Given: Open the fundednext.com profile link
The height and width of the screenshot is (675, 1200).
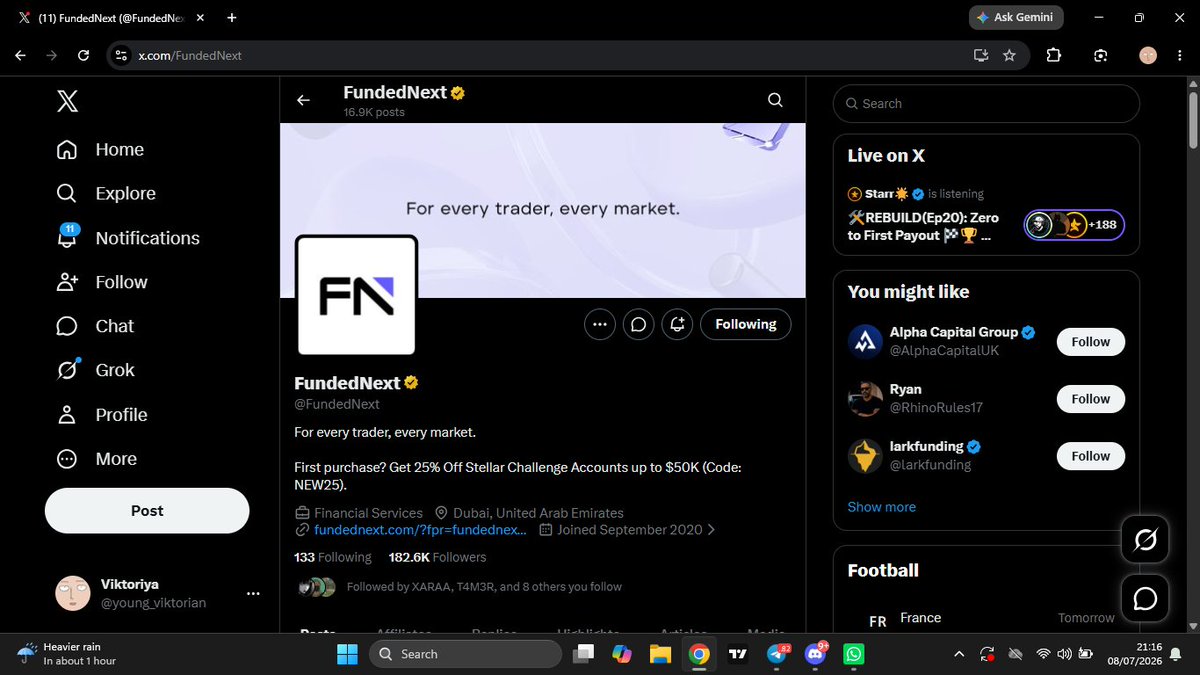Looking at the screenshot, I should 420,530.
